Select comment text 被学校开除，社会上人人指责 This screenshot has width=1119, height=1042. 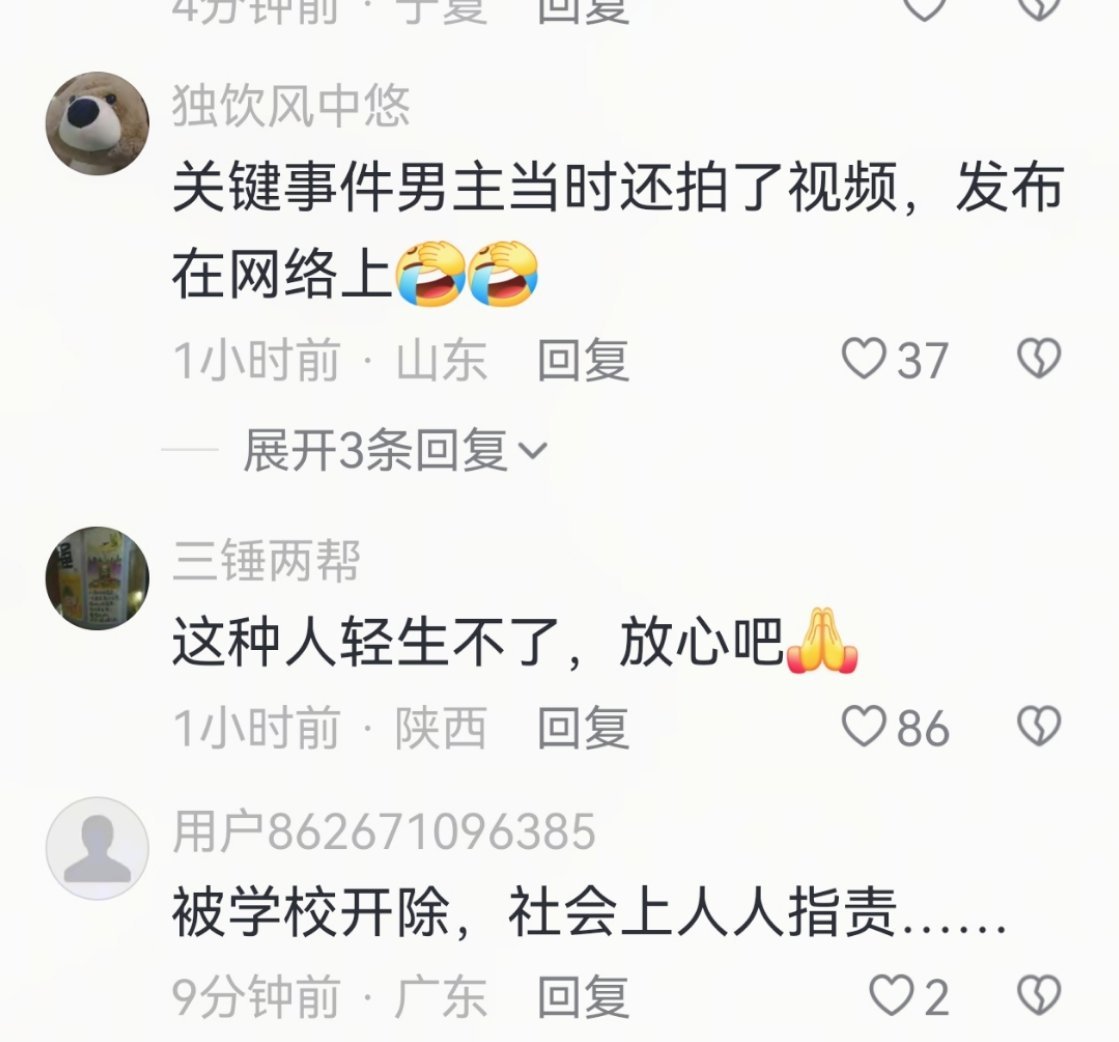535,911
